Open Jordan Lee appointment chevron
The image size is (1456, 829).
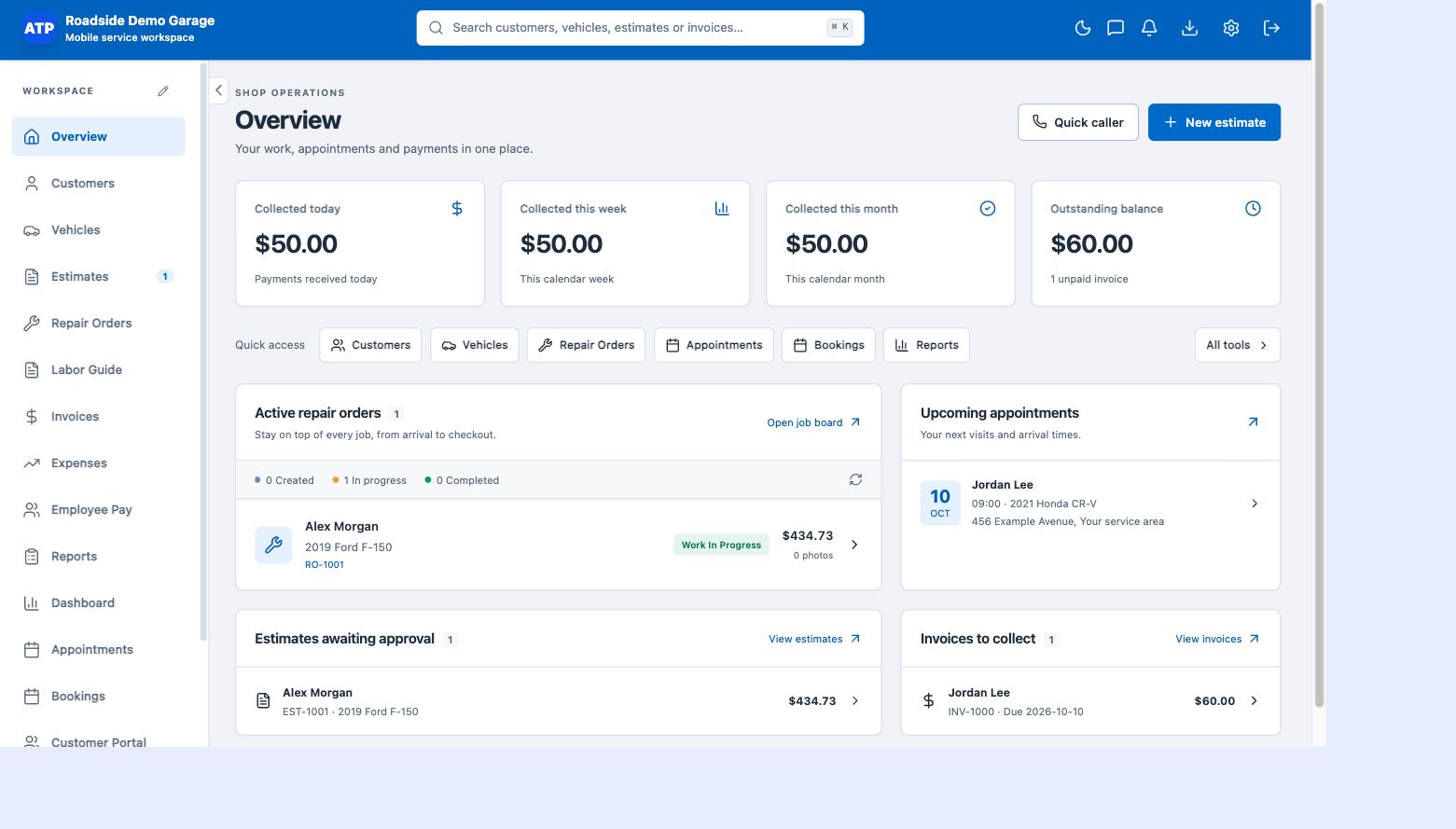(1255, 504)
